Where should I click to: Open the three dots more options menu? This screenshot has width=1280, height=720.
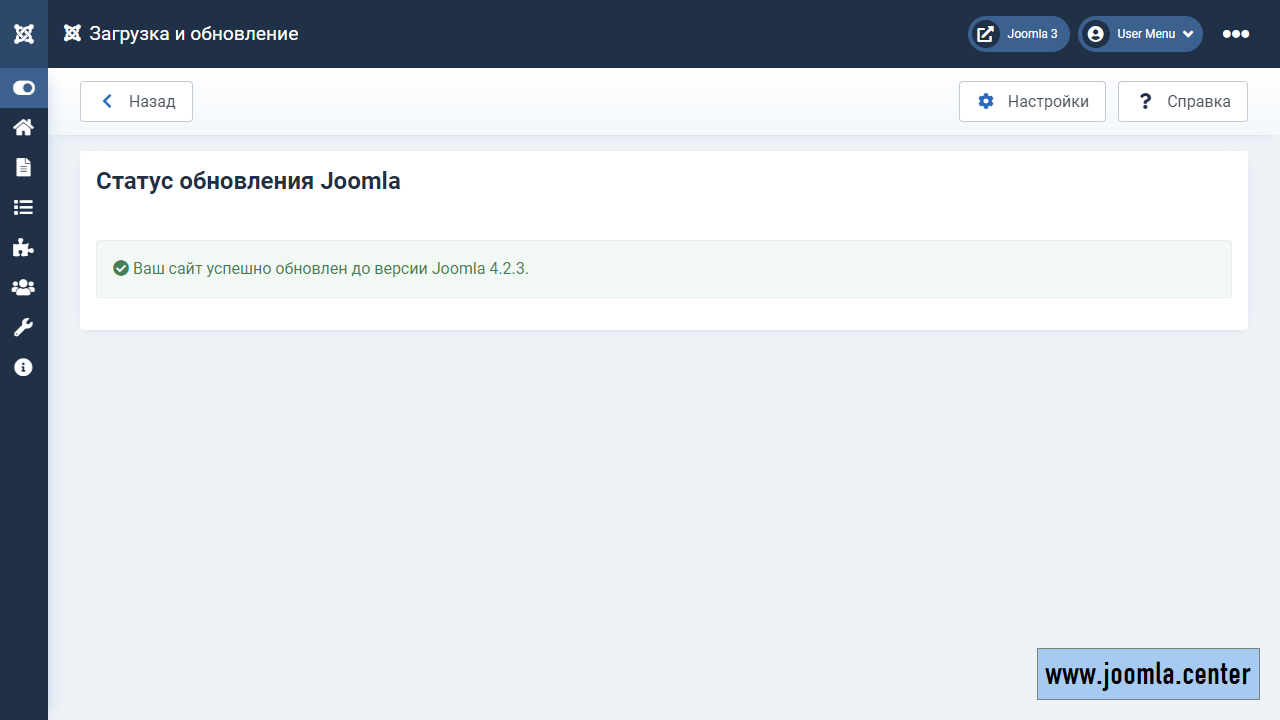point(1235,34)
